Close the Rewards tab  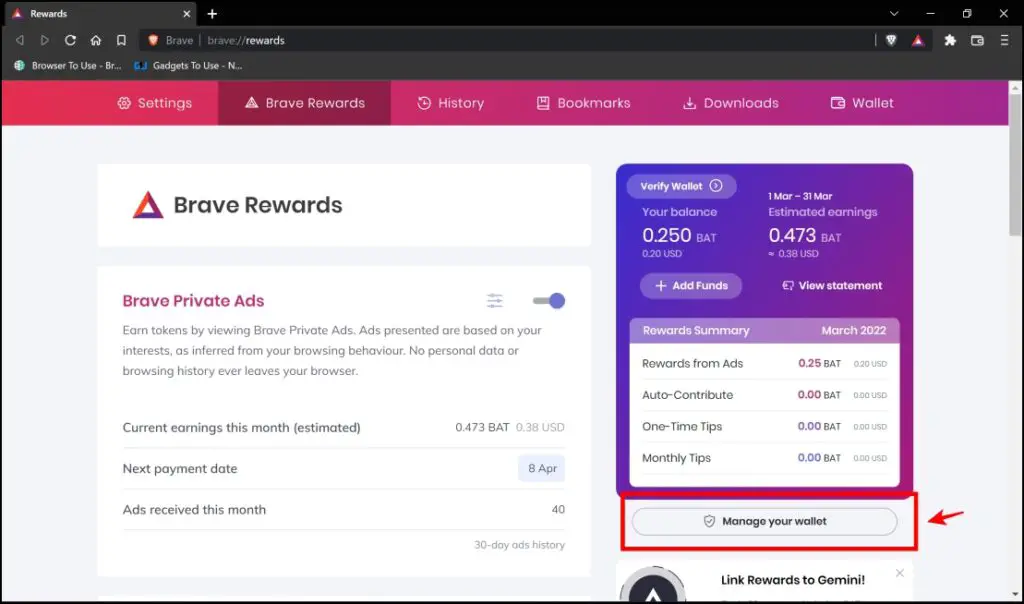187,14
